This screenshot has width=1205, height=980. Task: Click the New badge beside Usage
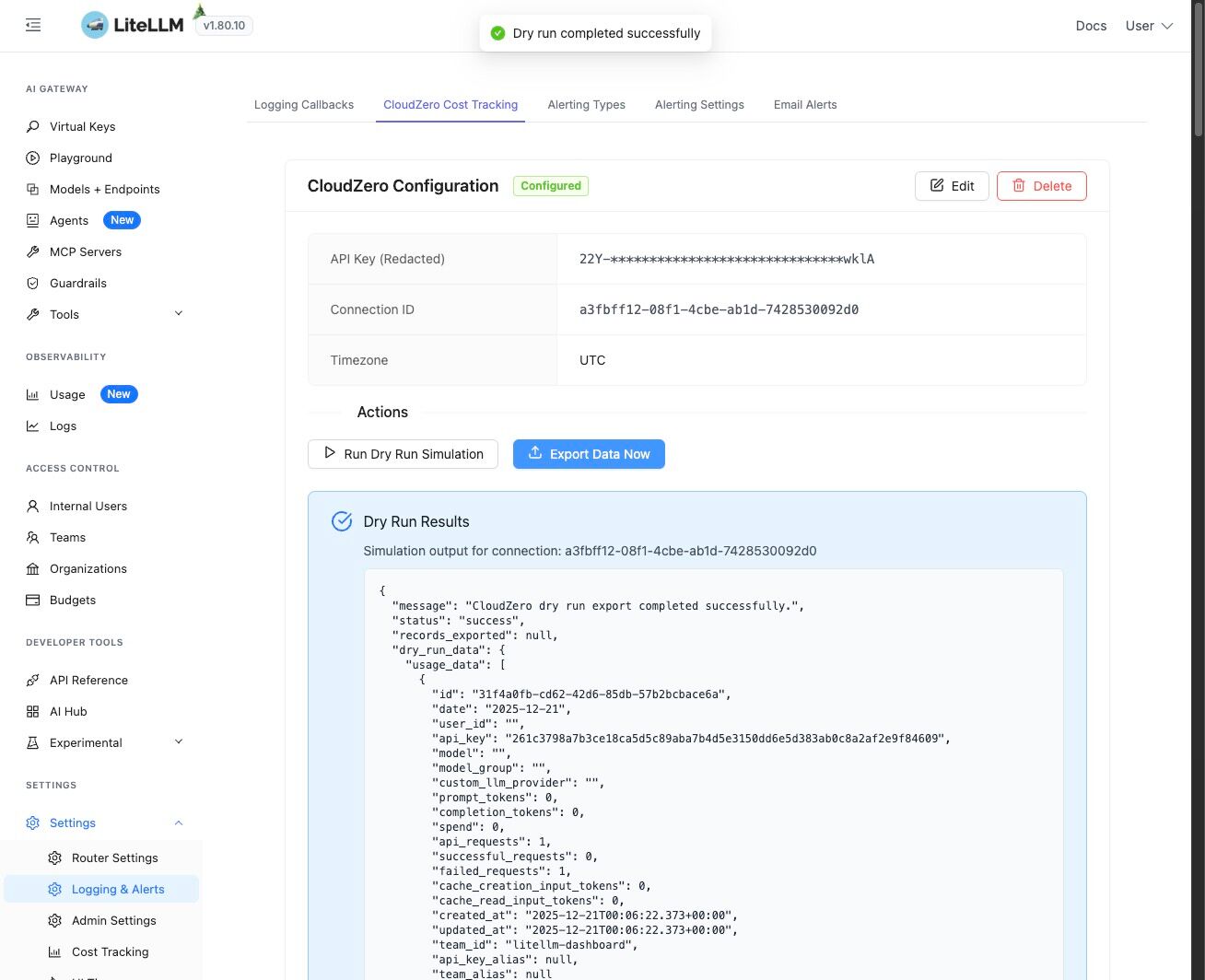pos(119,394)
